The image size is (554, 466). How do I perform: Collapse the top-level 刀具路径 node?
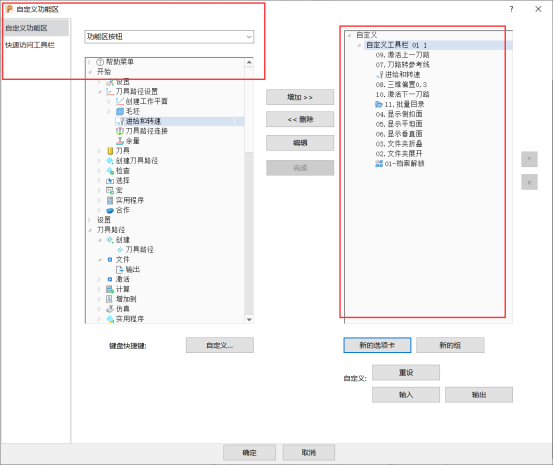click(x=90, y=230)
